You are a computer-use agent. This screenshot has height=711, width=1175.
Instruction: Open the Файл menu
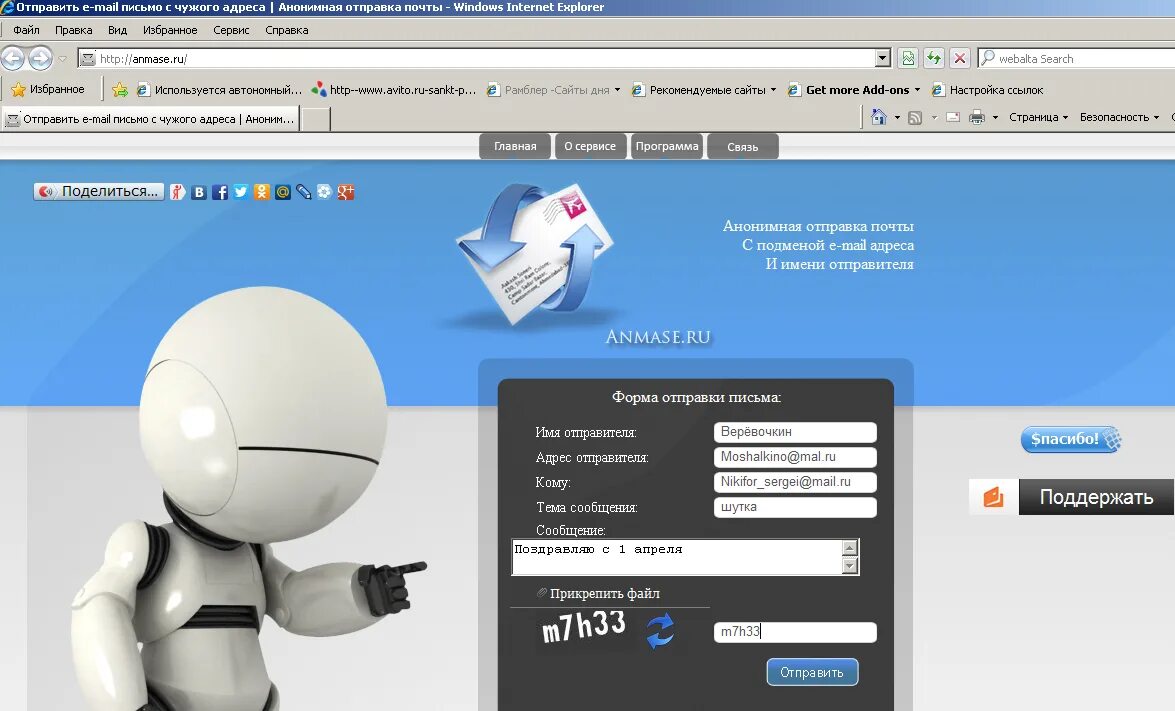tap(26, 30)
